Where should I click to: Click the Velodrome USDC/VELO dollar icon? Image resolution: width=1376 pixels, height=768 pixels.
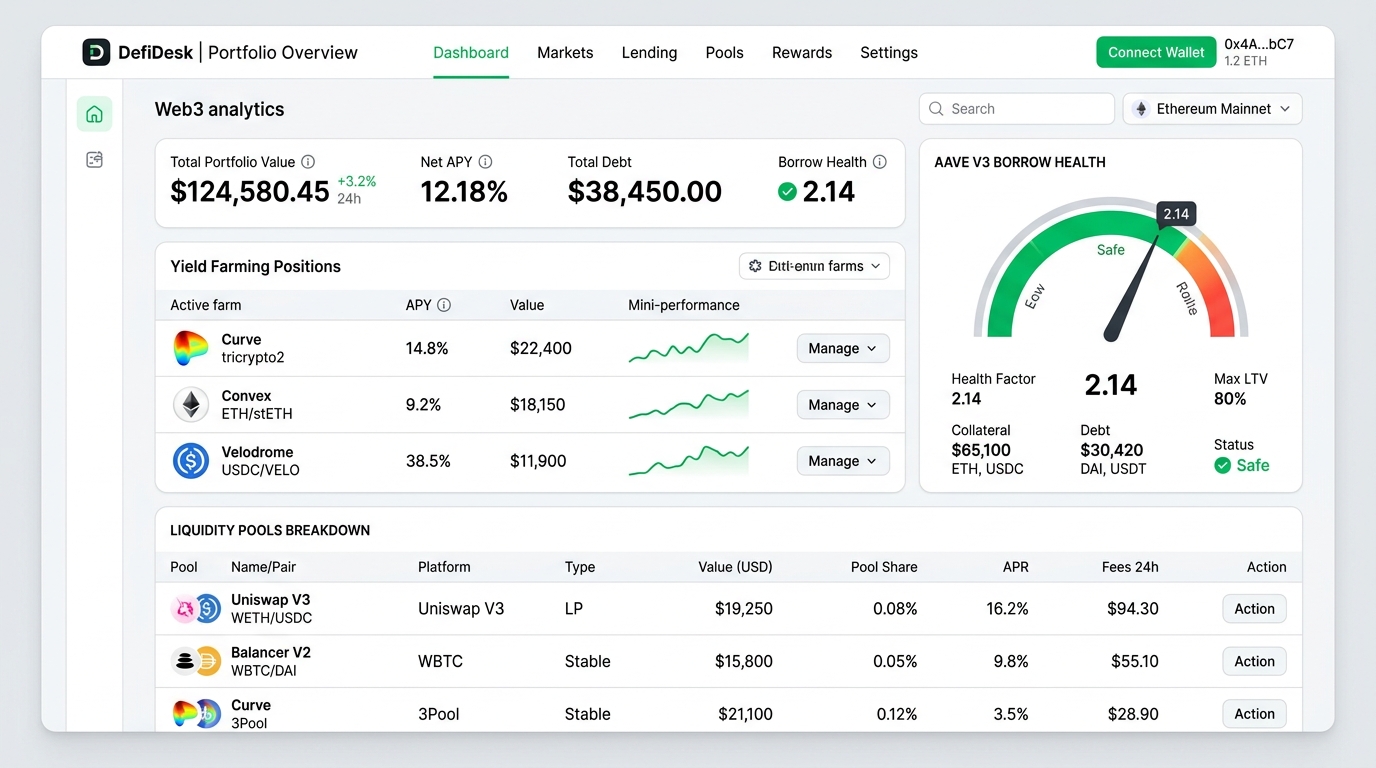coord(191,461)
